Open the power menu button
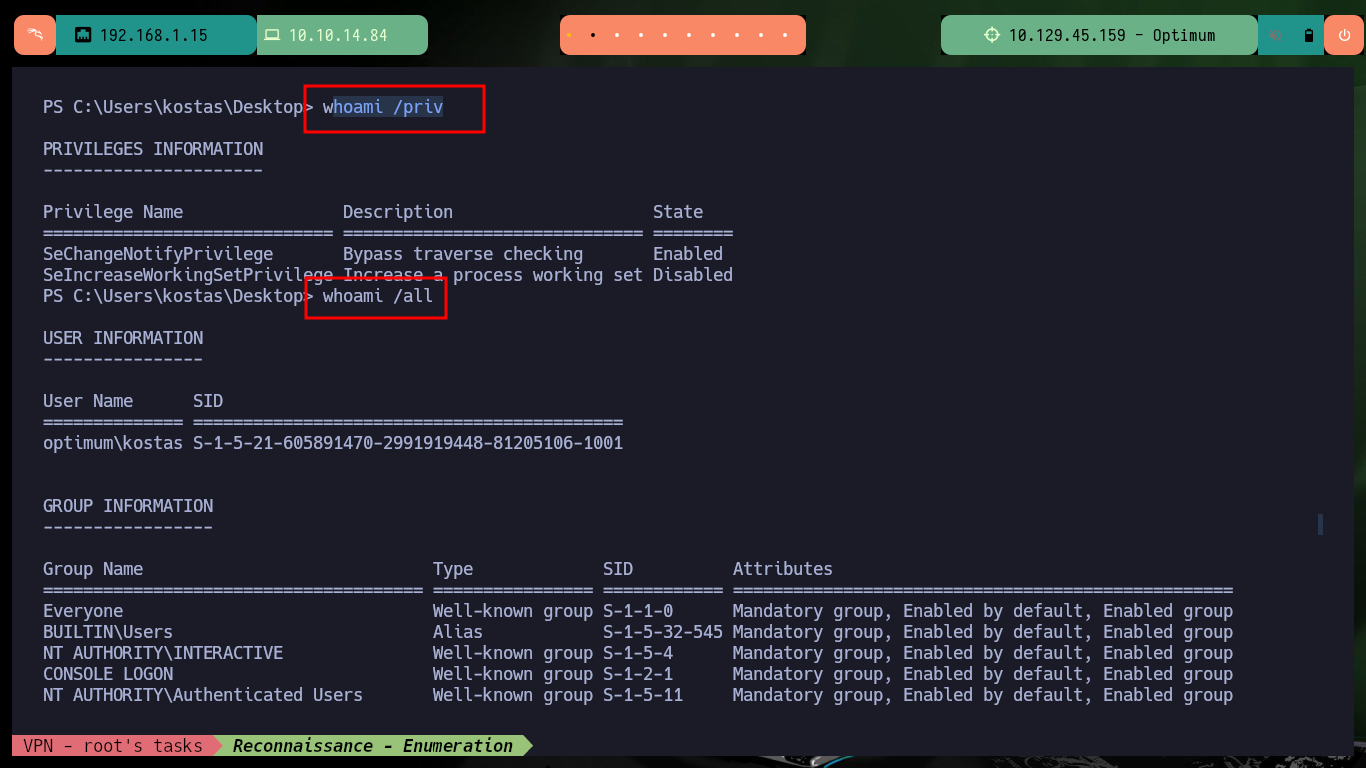1366x768 pixels. tap(1343, 35)
